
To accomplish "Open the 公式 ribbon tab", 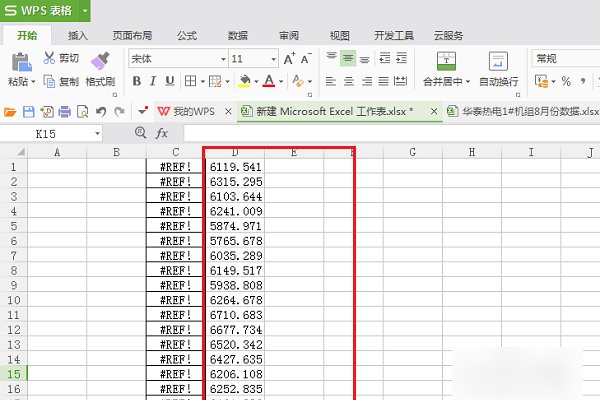I will pyautogui.click(x=187, y=36).
